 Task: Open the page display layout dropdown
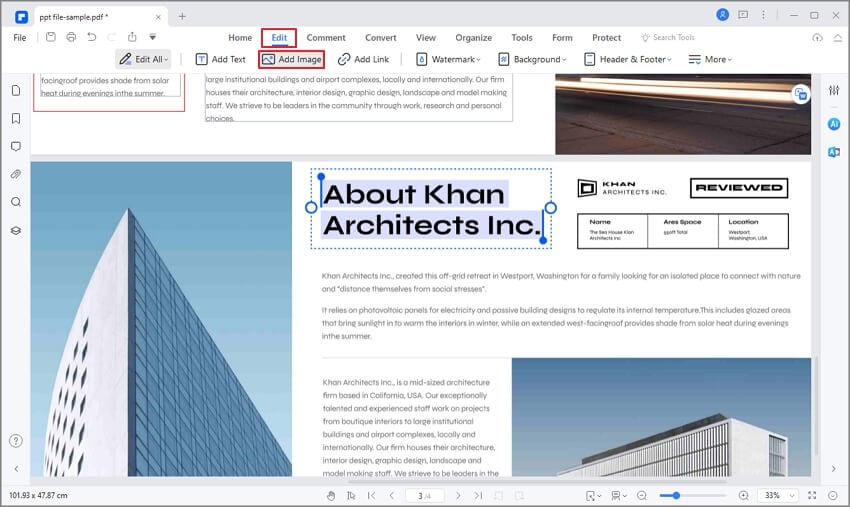[619, 496]
